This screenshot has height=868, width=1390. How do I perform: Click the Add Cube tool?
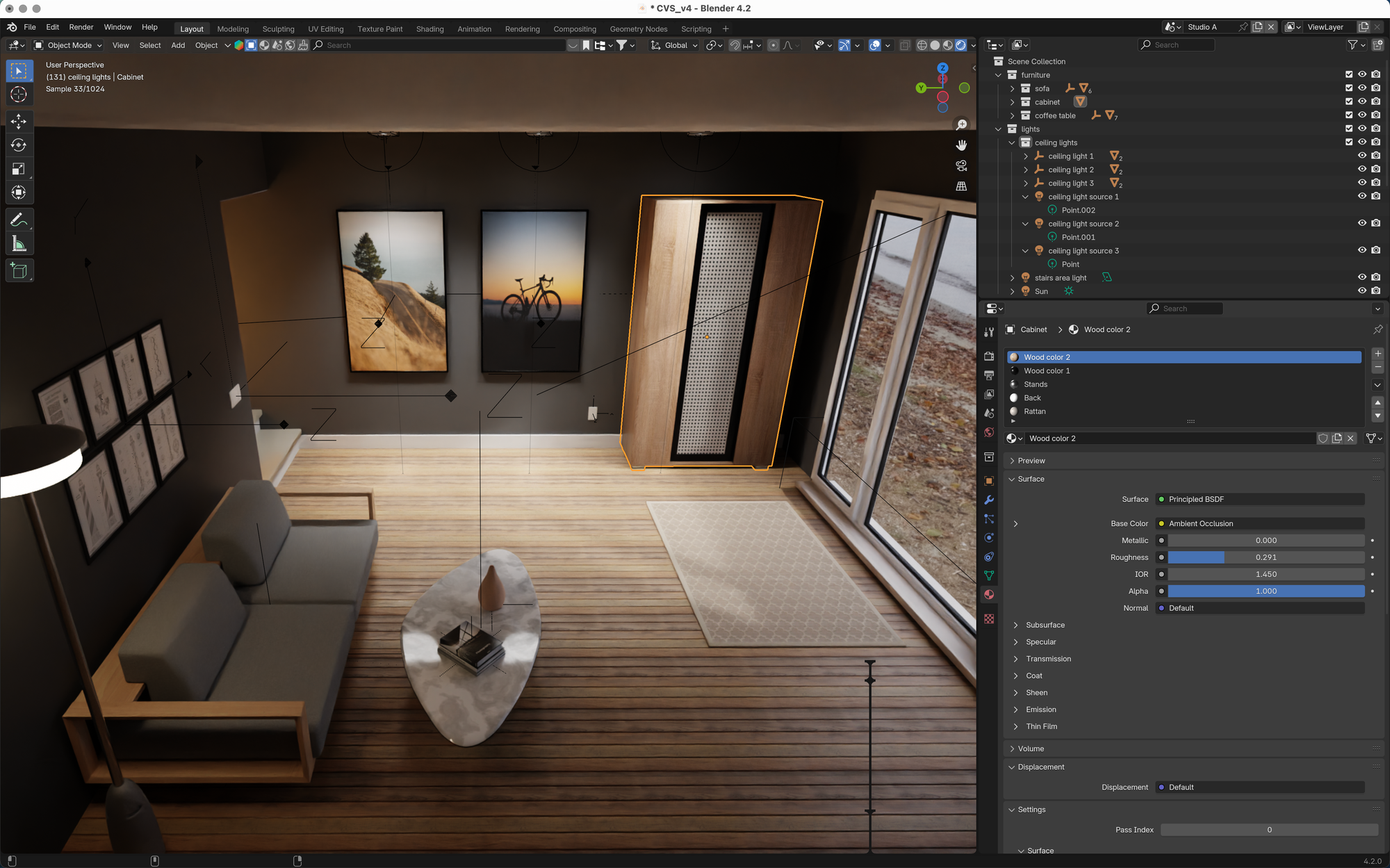point(19,270)
